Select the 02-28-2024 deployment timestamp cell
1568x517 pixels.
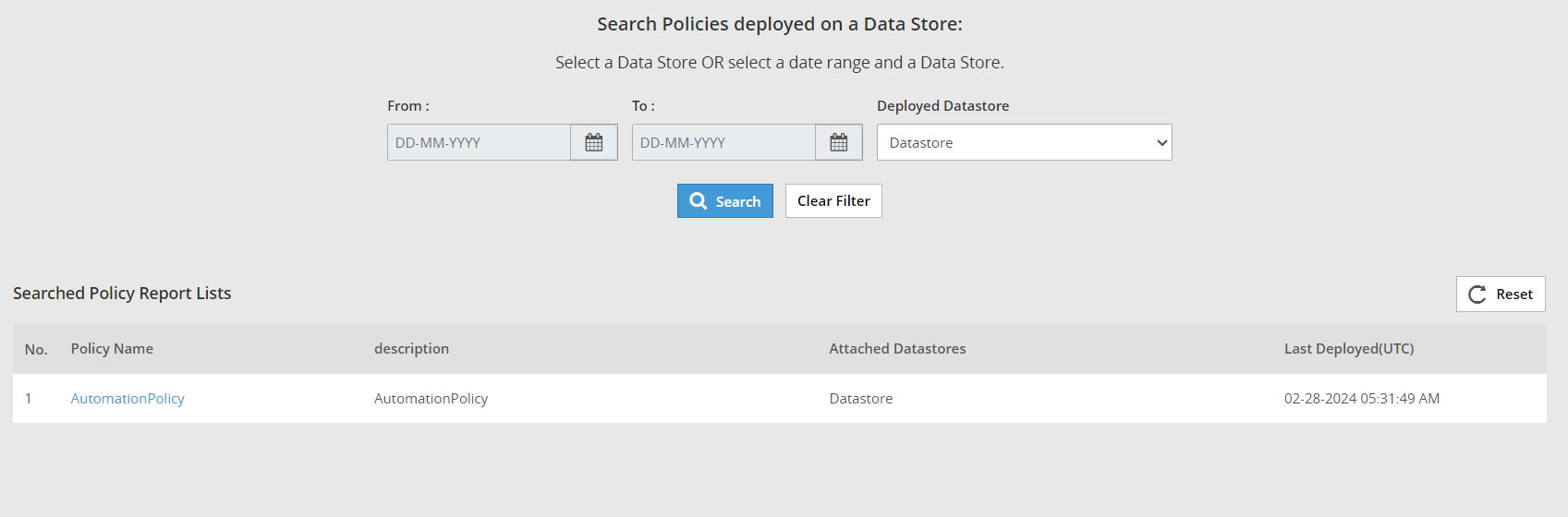(x=1361, y=399)
